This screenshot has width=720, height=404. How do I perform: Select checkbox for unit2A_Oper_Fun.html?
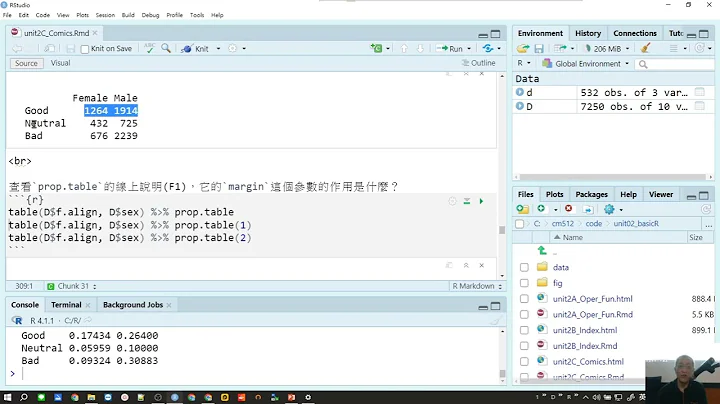[x=524, y=298]
